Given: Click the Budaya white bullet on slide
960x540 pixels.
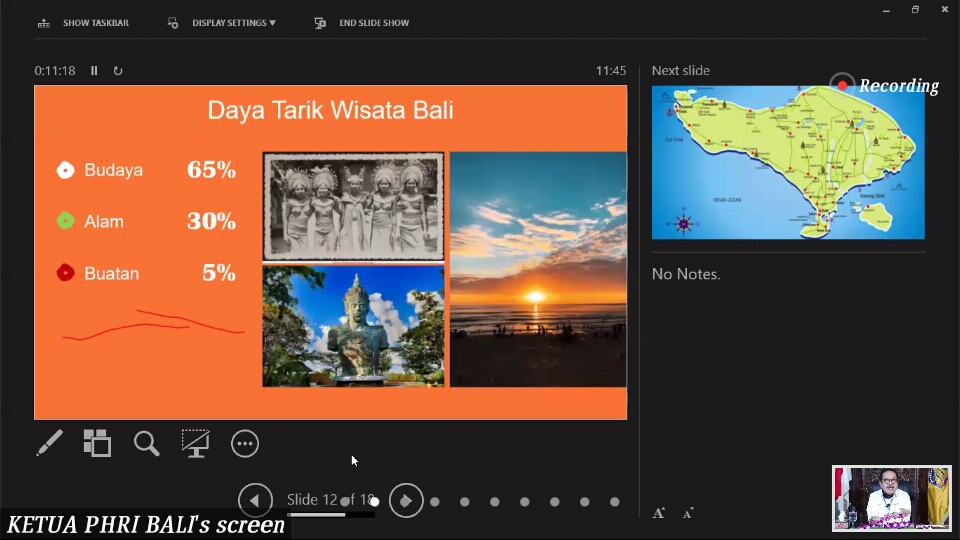Looking at the screenshot, I should pos(66,170).
